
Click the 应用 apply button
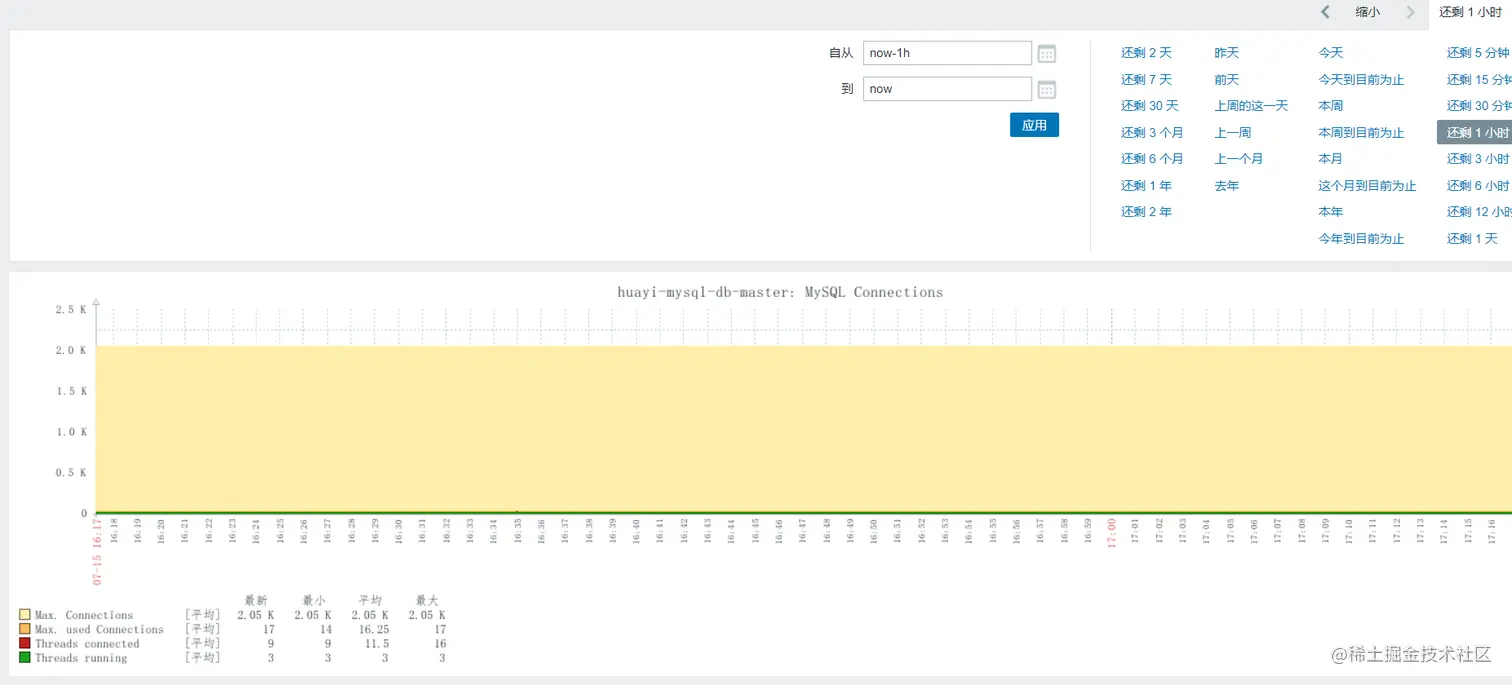click(x=1034, y=125)
